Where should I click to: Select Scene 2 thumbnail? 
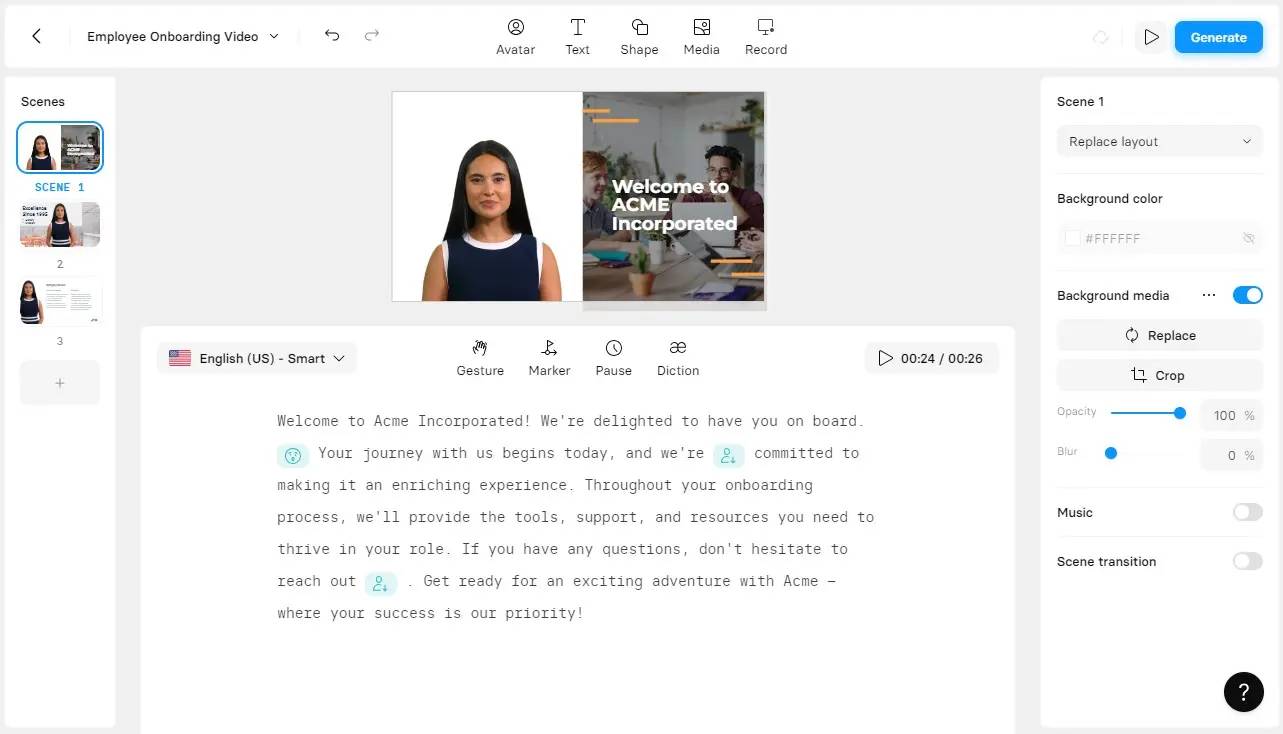[x=59, y=224]
